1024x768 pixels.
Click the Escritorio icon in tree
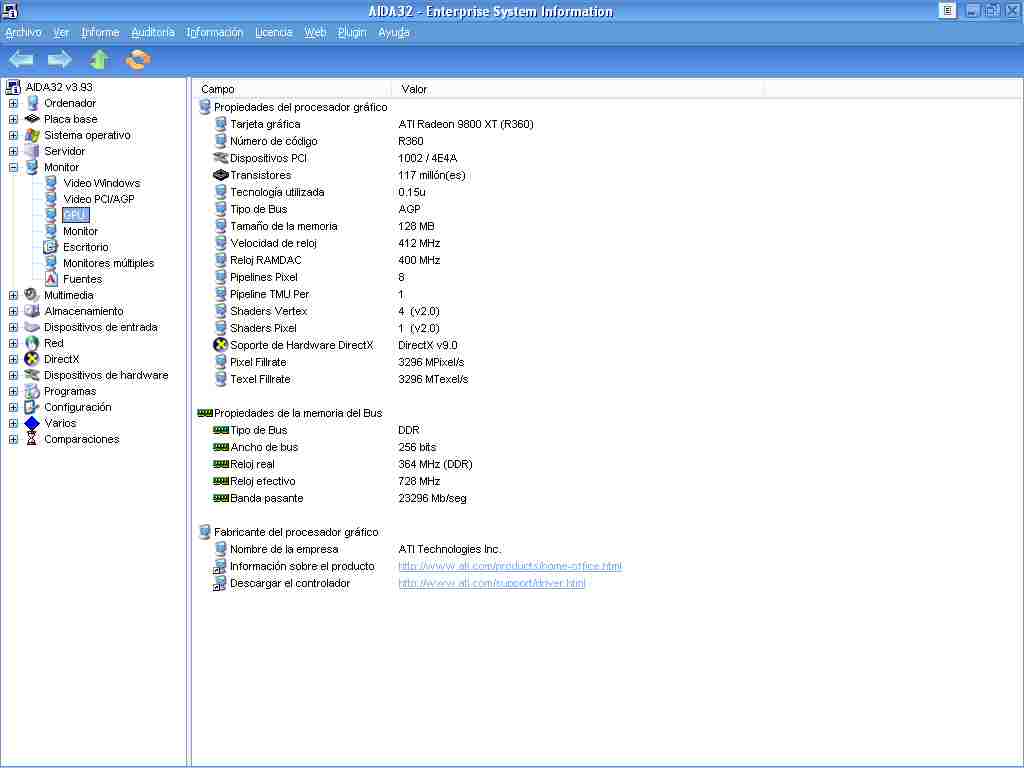(x=51, y=247)
